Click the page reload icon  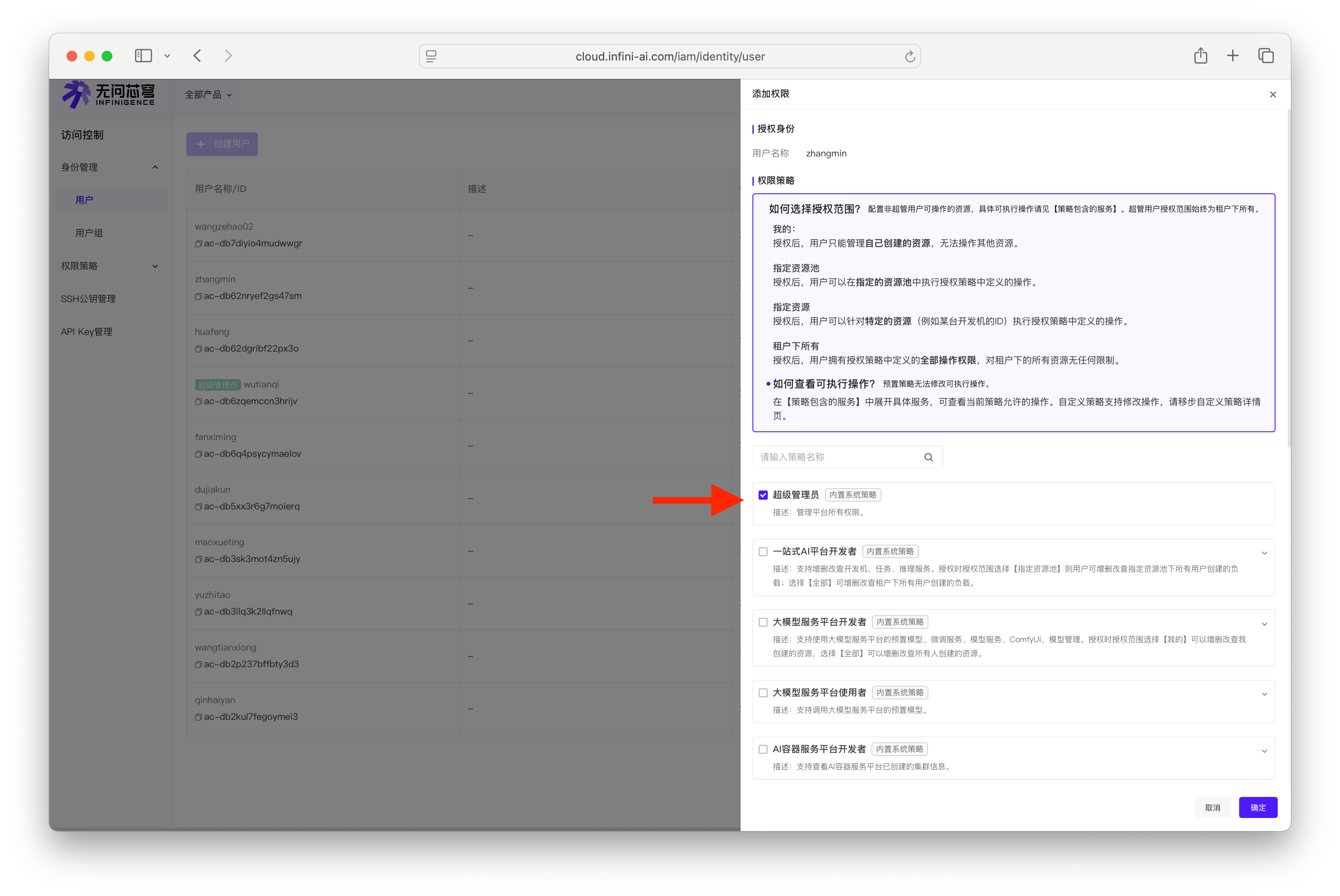[910, 57]
